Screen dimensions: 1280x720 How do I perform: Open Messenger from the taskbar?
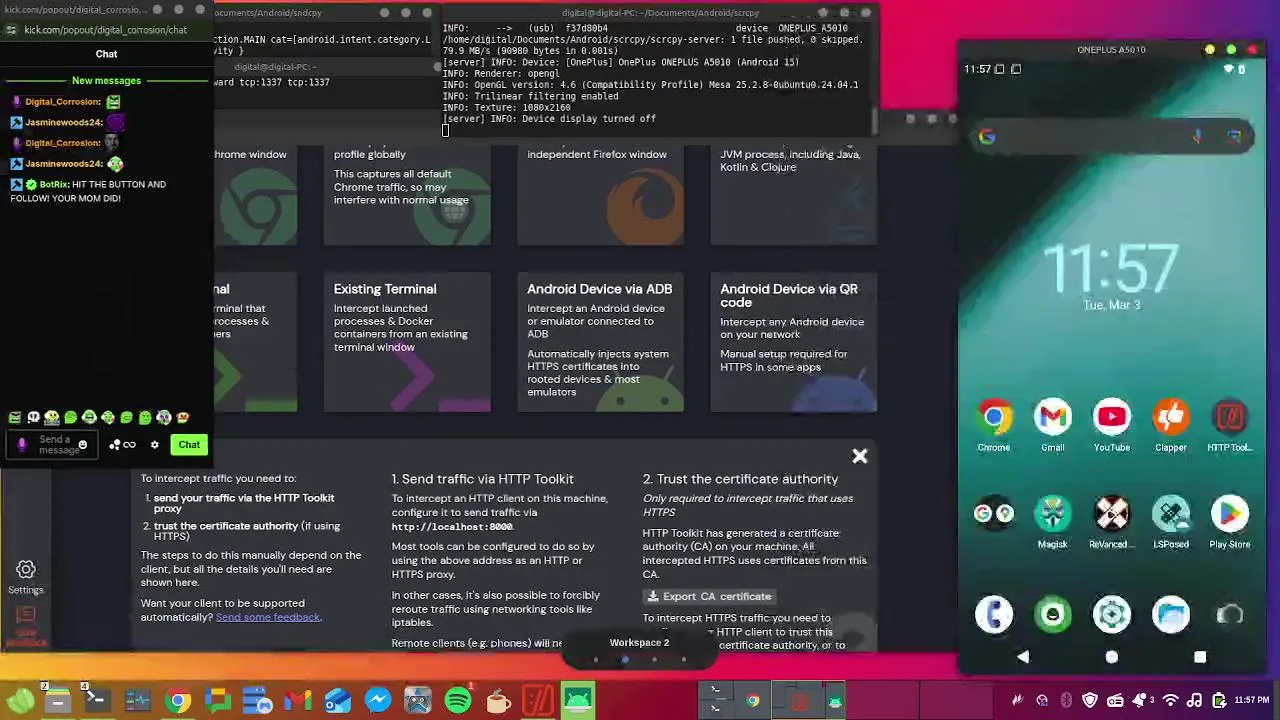coord(378,701)
